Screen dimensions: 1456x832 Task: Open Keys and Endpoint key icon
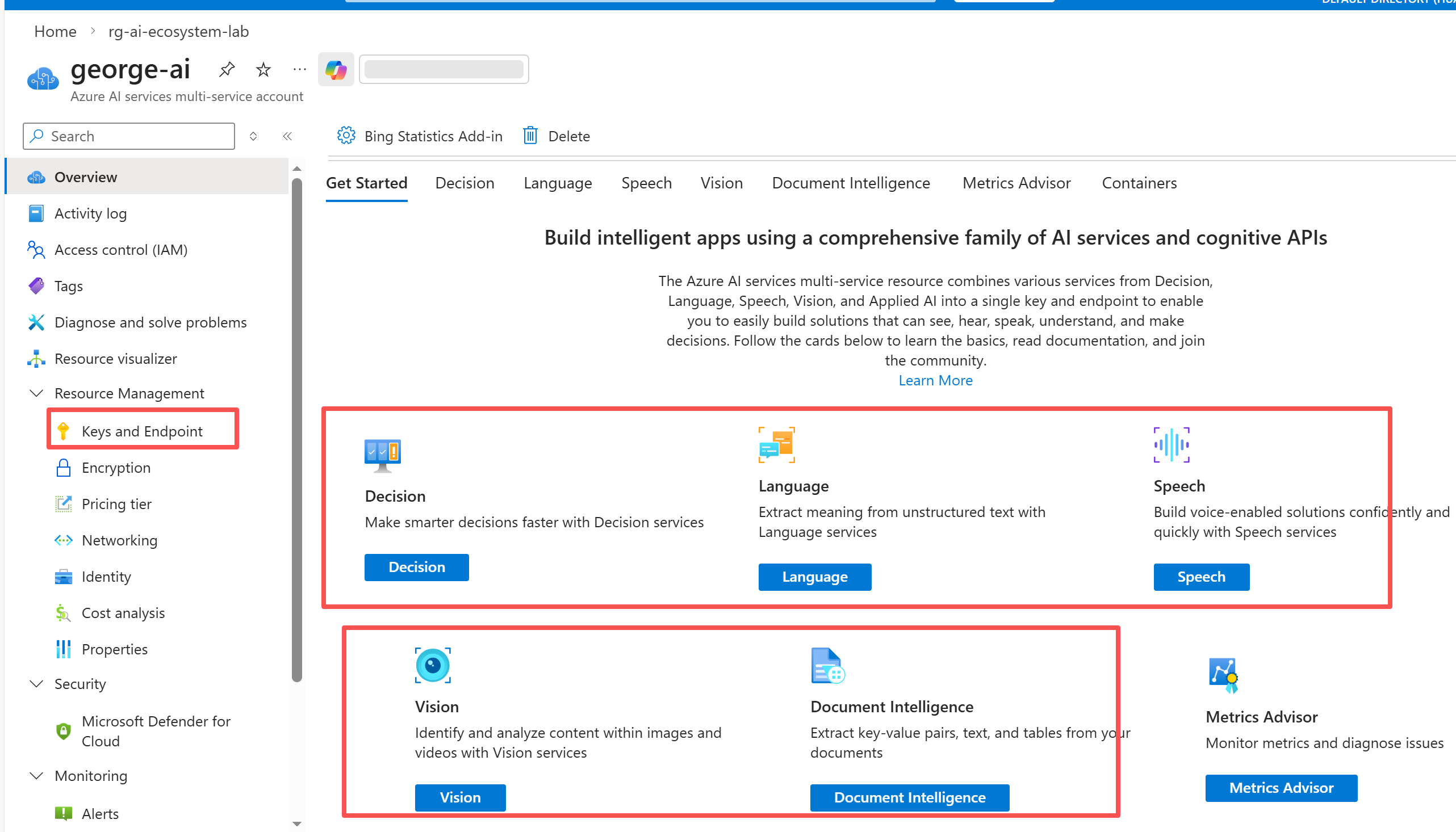coord(64,431)
